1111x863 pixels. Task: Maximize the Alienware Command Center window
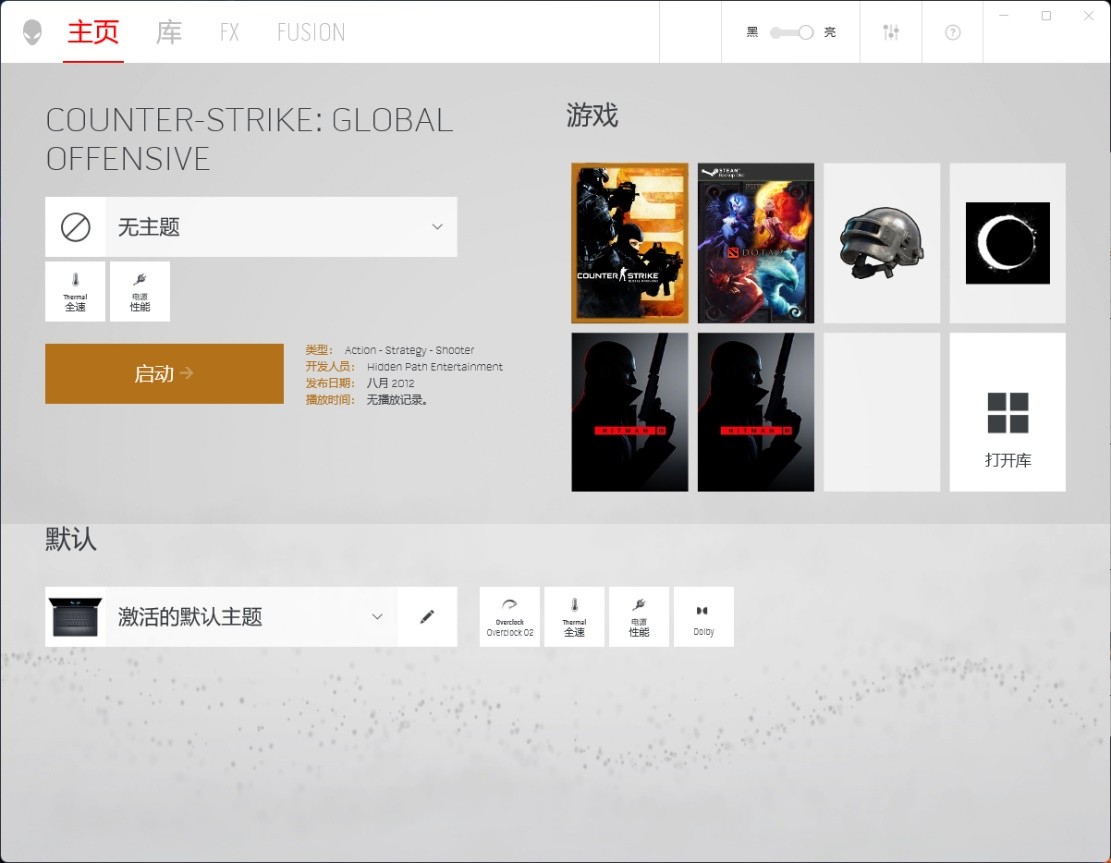tap(1046, 16)
